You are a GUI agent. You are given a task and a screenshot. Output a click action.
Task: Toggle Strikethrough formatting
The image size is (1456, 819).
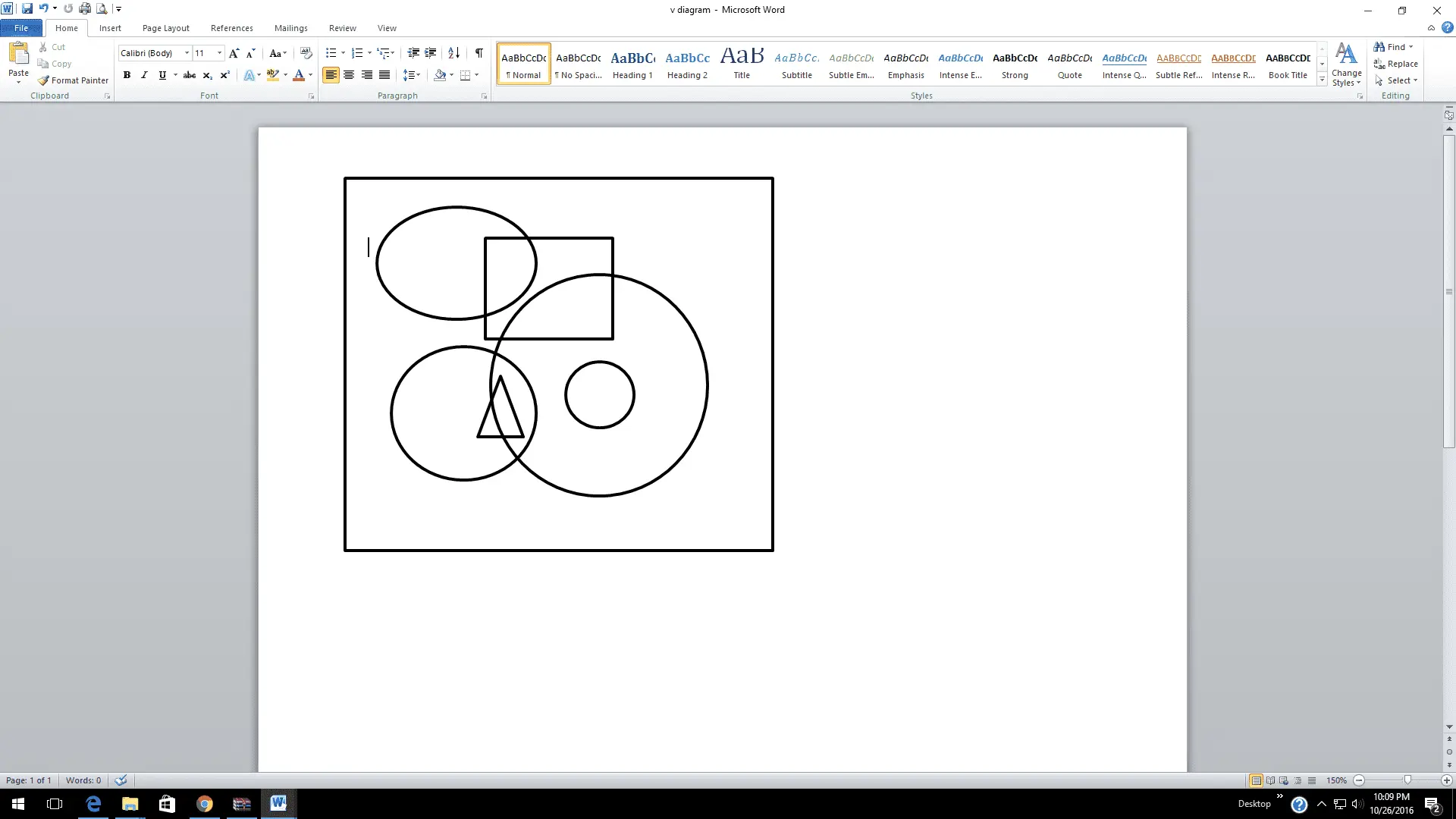(190, 75)
